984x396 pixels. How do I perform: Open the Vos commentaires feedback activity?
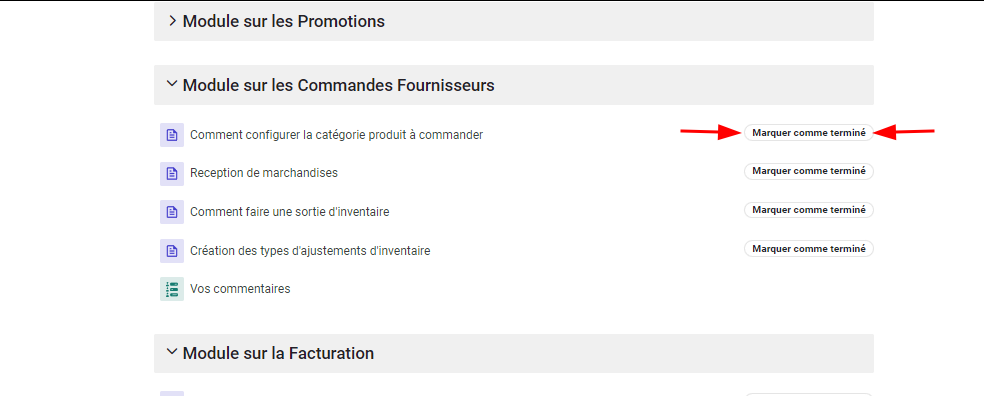point(240,289)
